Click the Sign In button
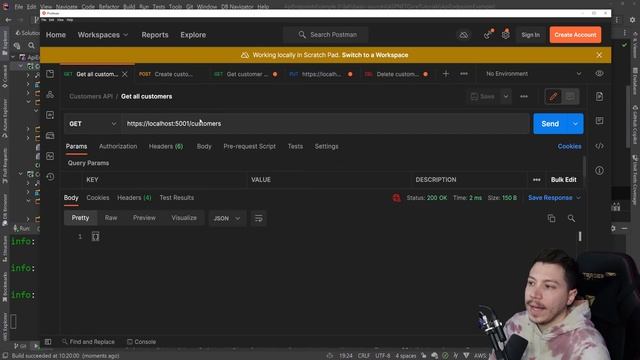The width and height of the screenshot is (640, 360). [x=530, y=35]
